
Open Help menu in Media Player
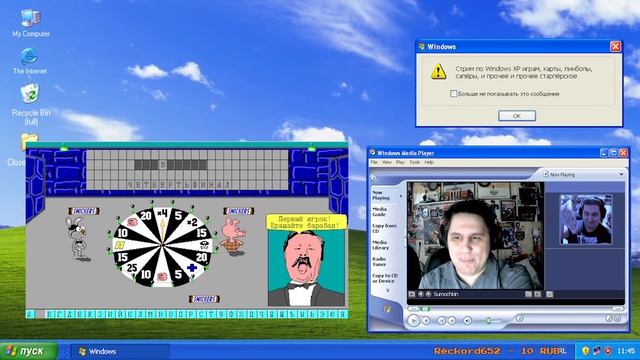pos(429,162)
